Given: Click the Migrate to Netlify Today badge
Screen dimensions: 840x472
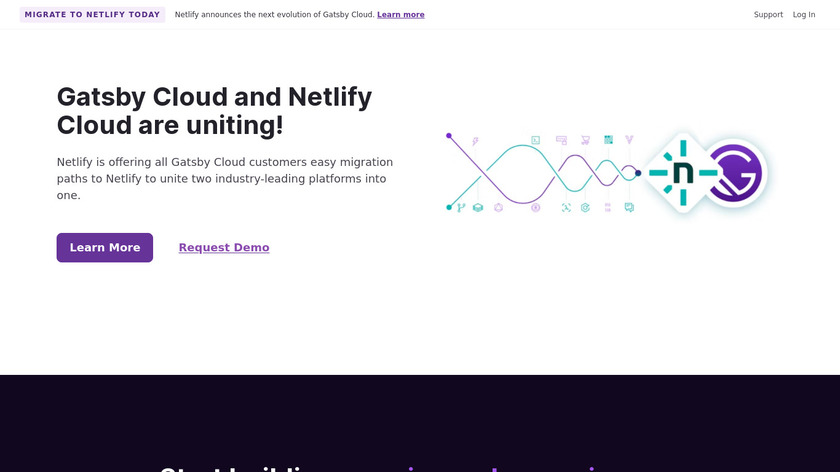Looking at the screenshot, I should [92, 14].
